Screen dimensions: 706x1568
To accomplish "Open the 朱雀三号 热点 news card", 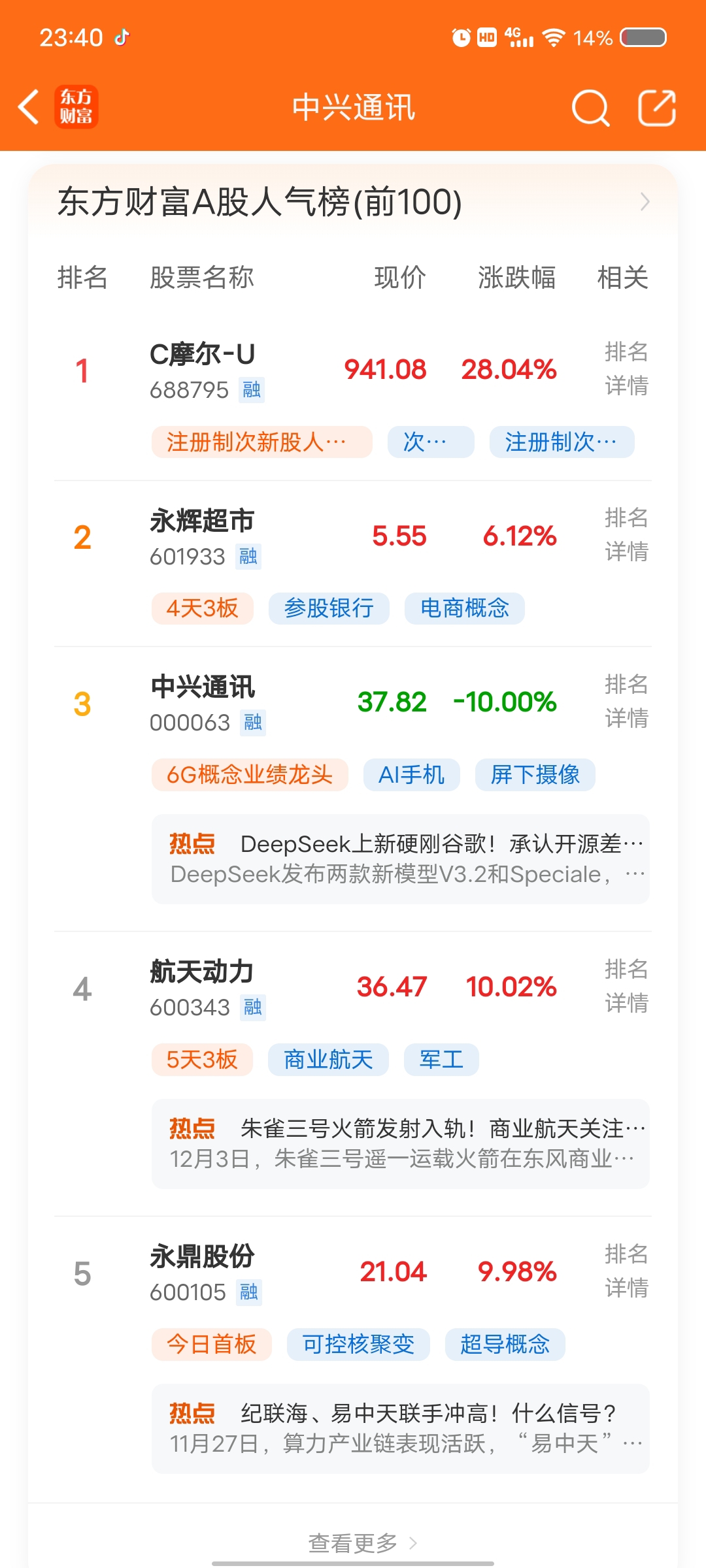I will coord(401,1144).
